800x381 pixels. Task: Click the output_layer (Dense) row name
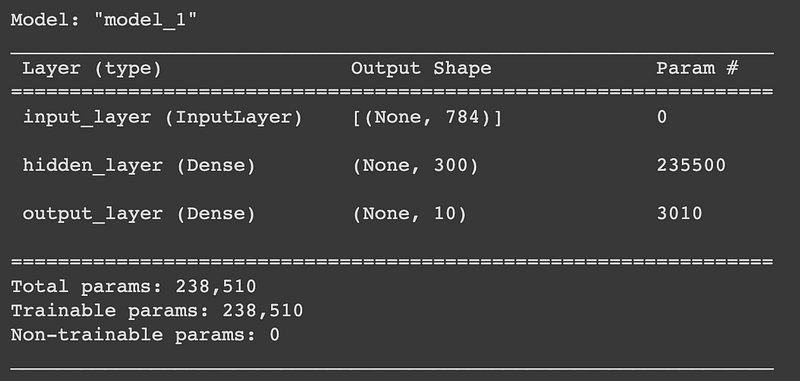click(x=139, y=213)
